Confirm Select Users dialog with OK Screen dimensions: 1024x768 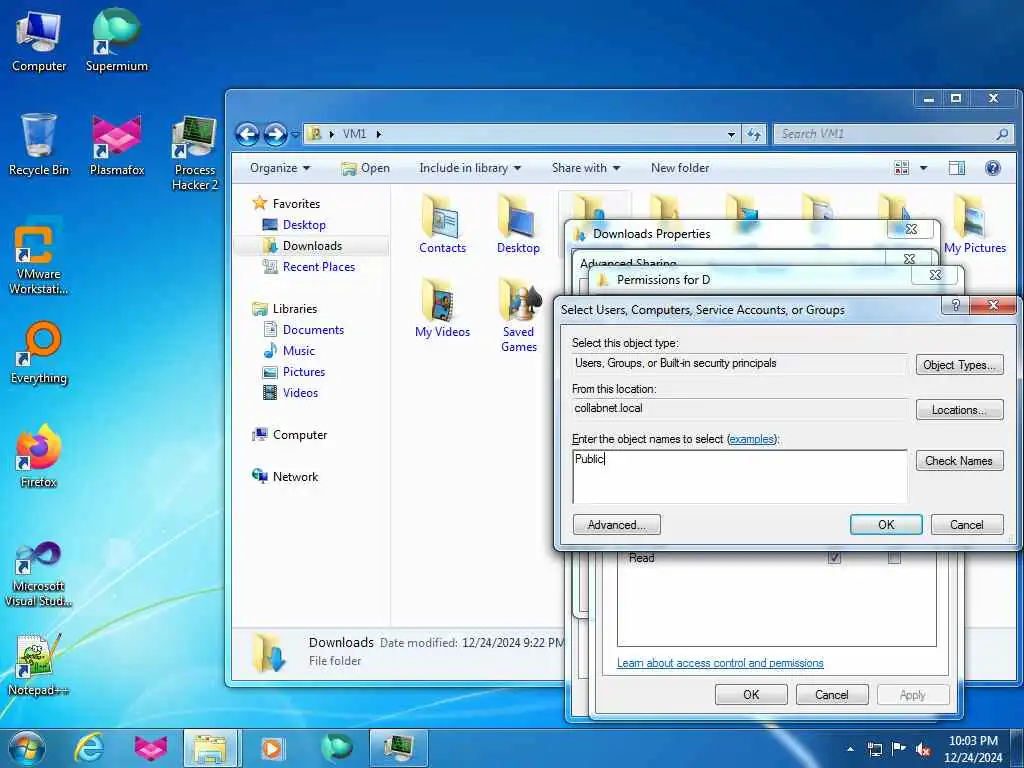pyautogui.click(x=886, y=525)
